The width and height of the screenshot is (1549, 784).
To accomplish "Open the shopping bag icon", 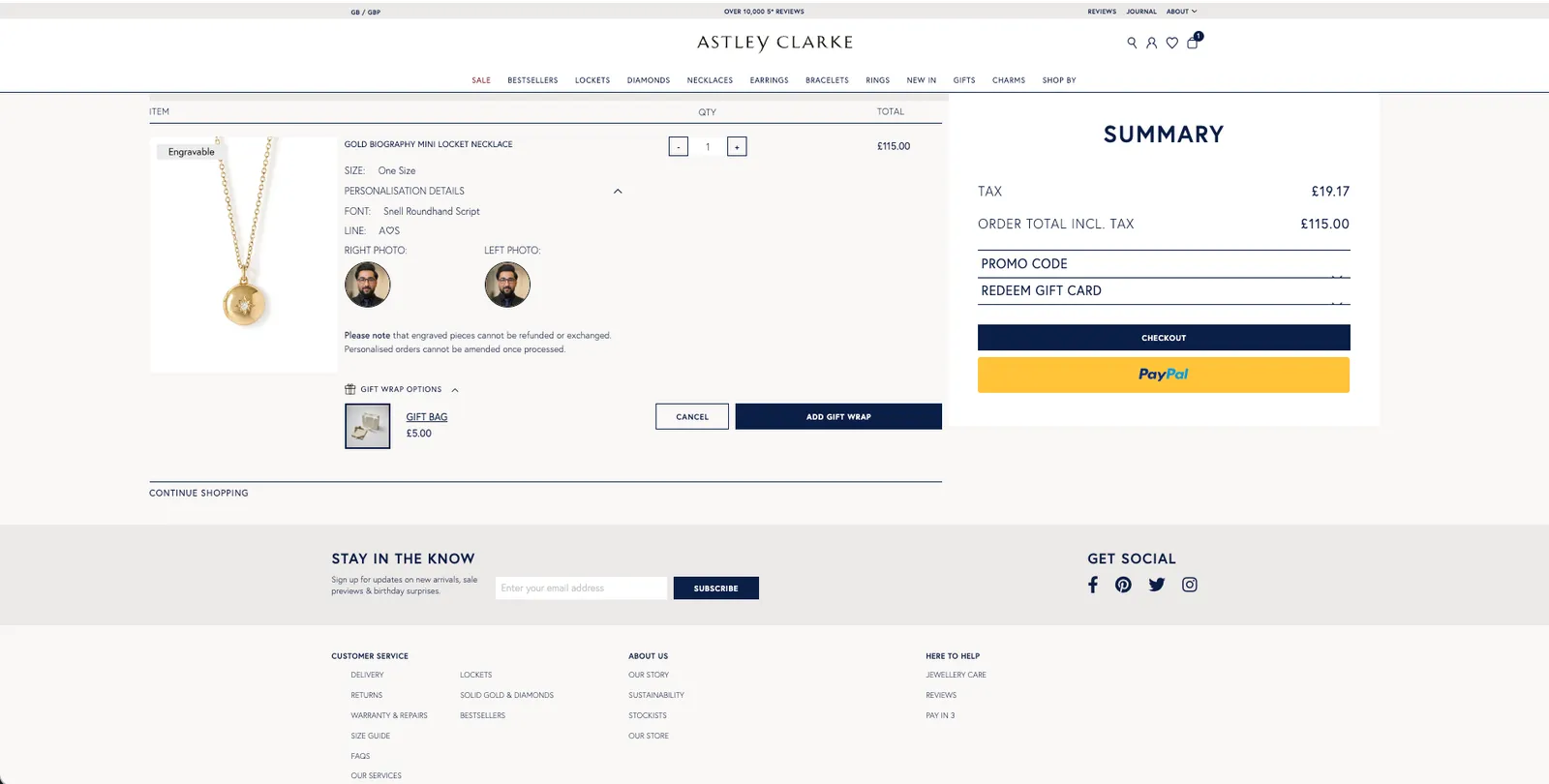I will [1193, 42].
